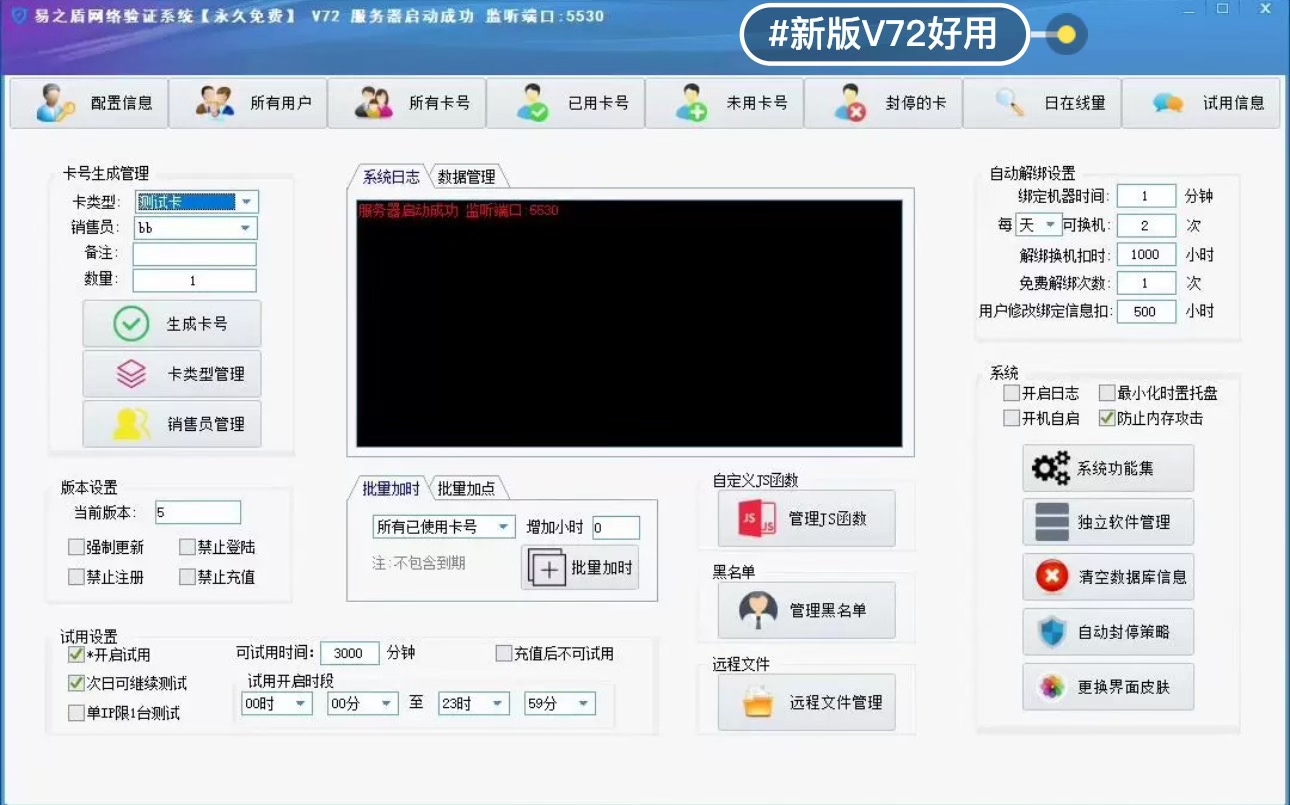Click the 远程文件管理 button label
The image size is (1290, 805).
tap(836, 702)
